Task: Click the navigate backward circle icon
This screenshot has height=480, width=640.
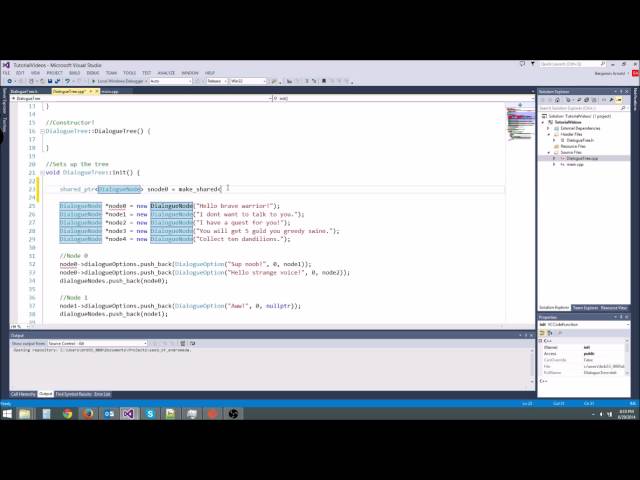Action: (9, 81)
